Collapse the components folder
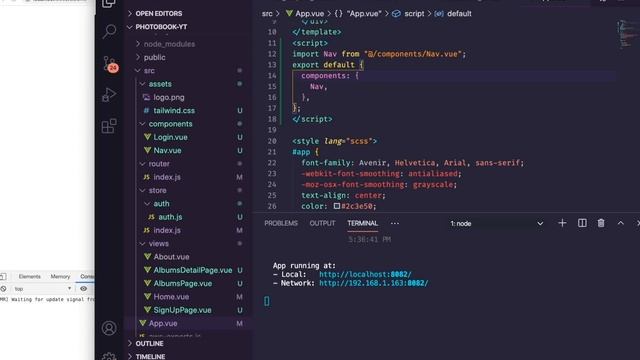The width and height of the screenshot is (640, 360). 170,124
